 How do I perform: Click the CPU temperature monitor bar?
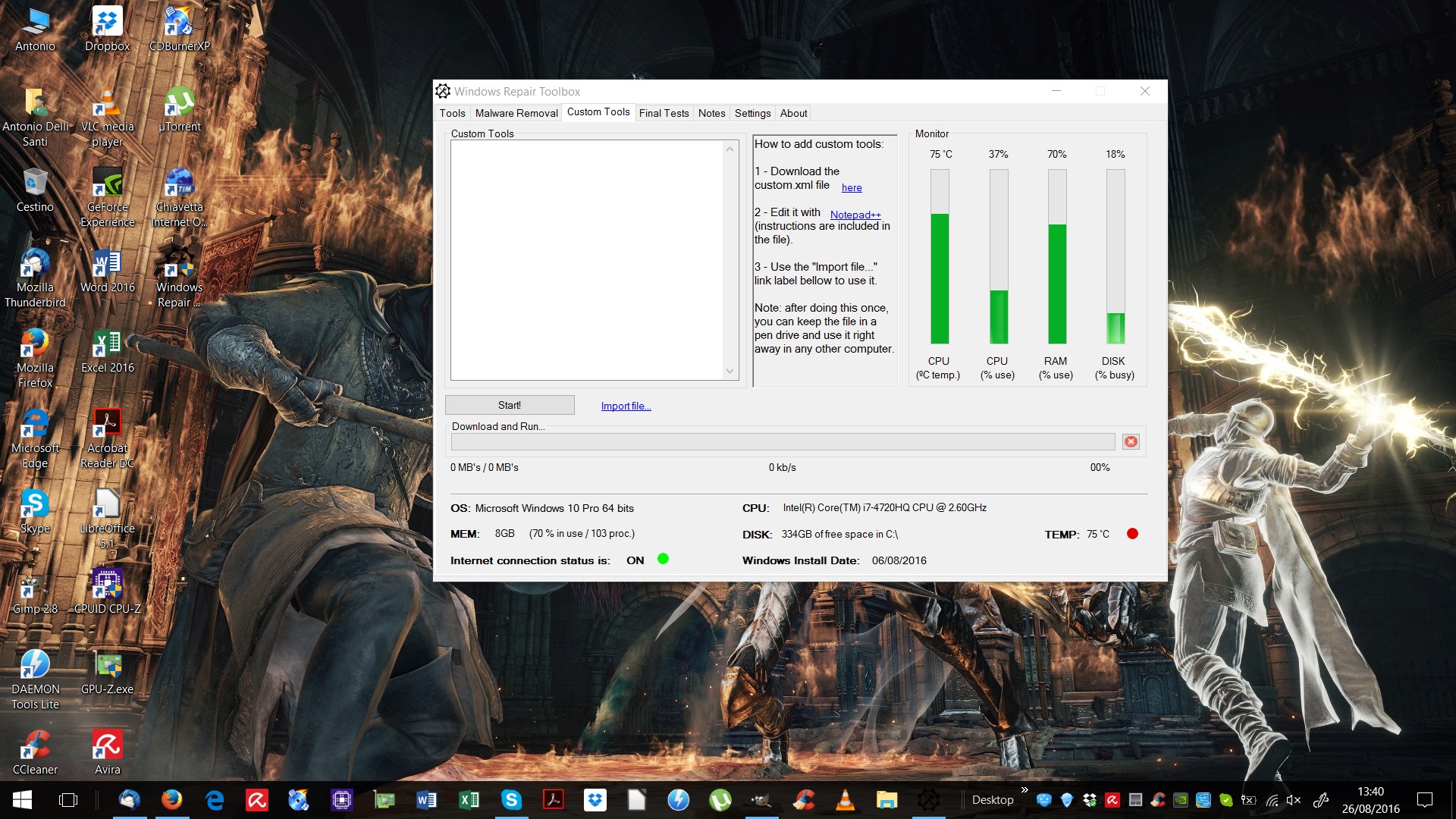point(940,256)
